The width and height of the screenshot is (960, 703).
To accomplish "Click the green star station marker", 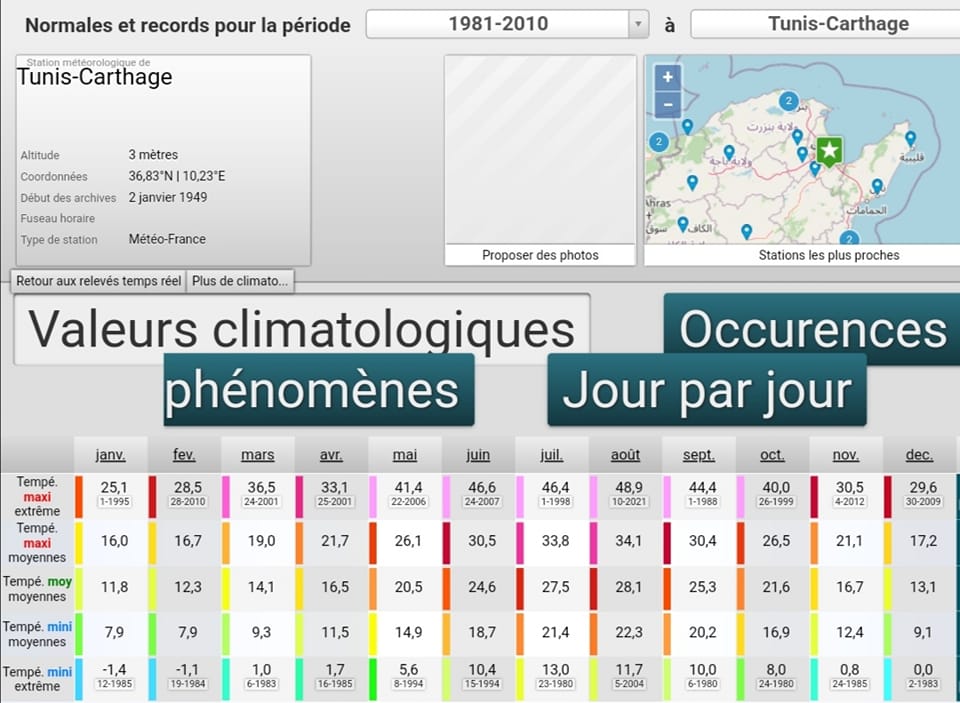I will (829, 151).
